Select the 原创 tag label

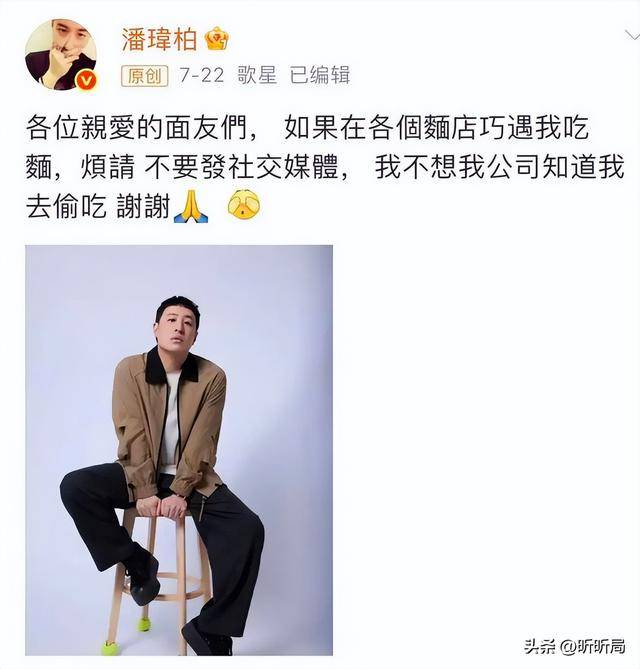(145, 76)
